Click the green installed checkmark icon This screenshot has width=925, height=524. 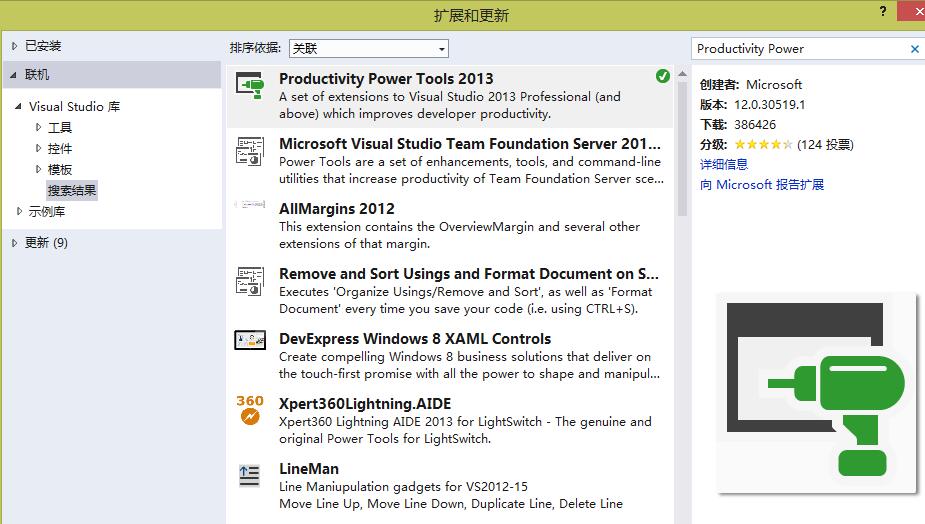[662, 76]
